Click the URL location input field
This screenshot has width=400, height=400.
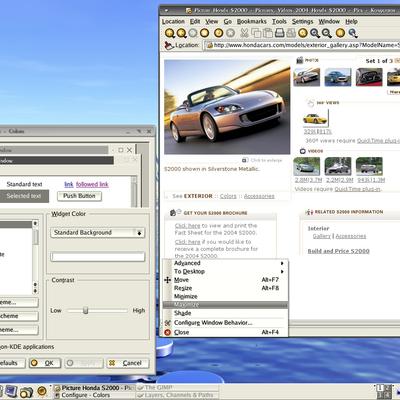(303, 45)
